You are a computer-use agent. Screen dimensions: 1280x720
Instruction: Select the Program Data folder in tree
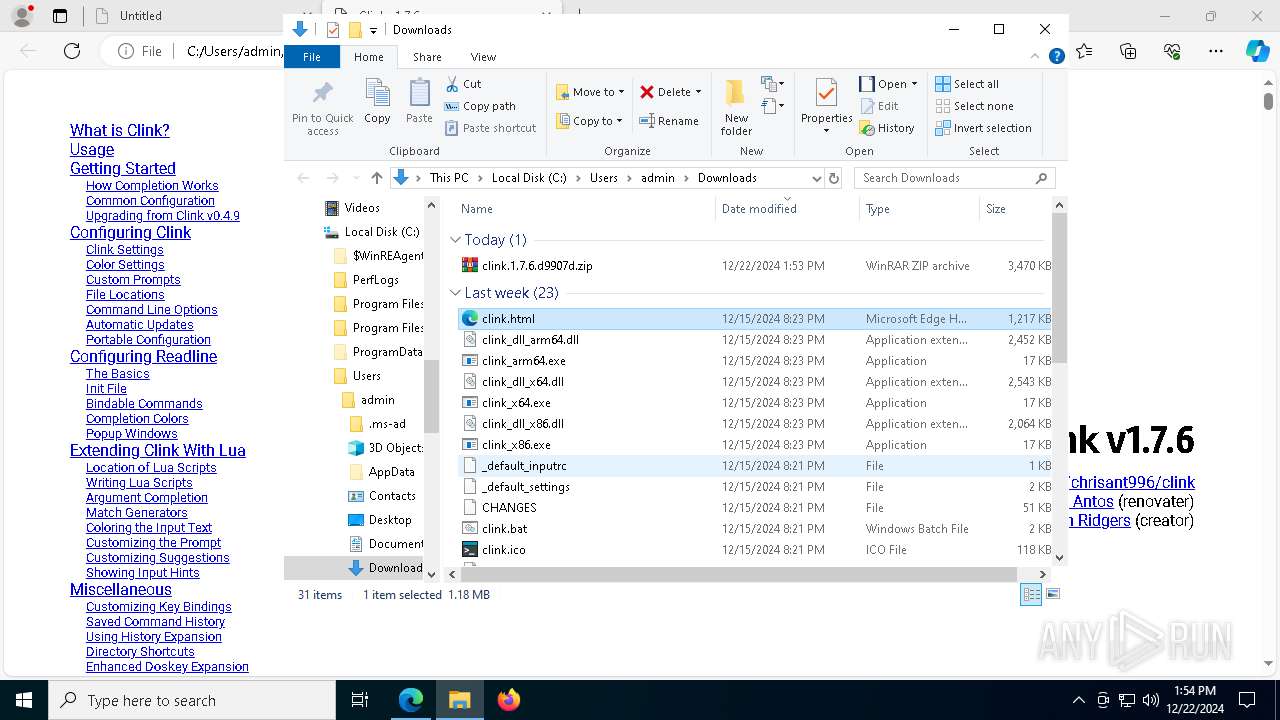pyautogui.click(x=378, y=352)
